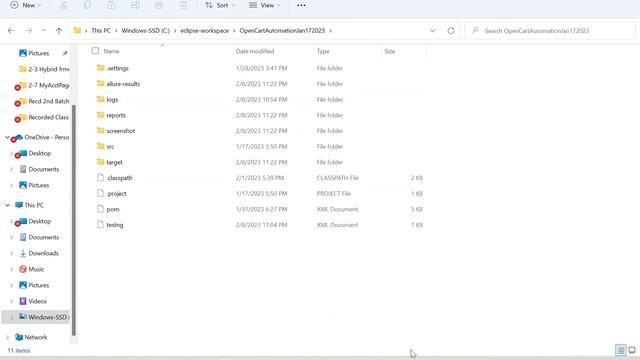Screen dimensions: 640x360
Task: Go back with the Back arrow
Action: pyautogui.click(x=11, y=31)
